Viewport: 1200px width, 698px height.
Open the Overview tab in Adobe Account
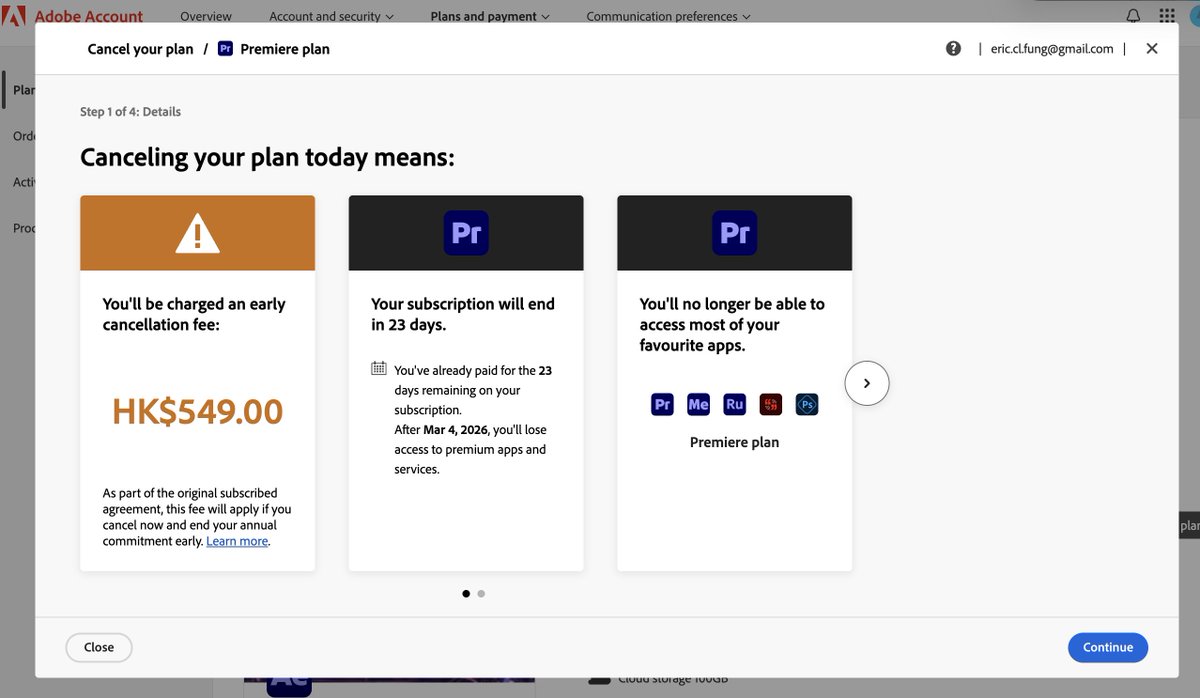click(x=206, y=16)
